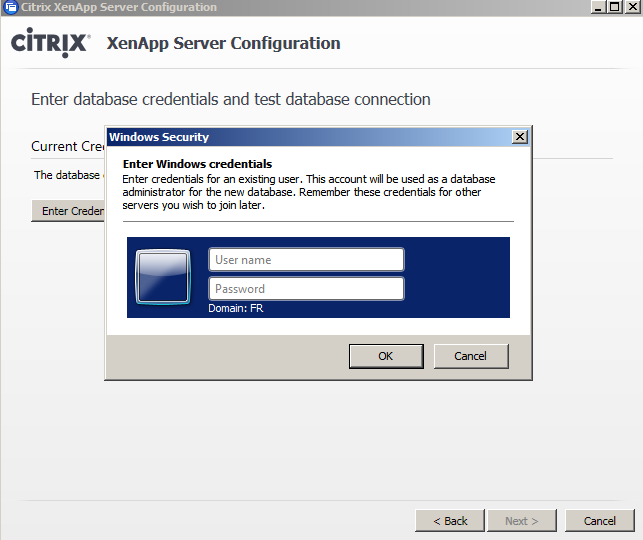Confirm credentials with the OK button
This screenshot has height=540, width=643.
(386, 356)
